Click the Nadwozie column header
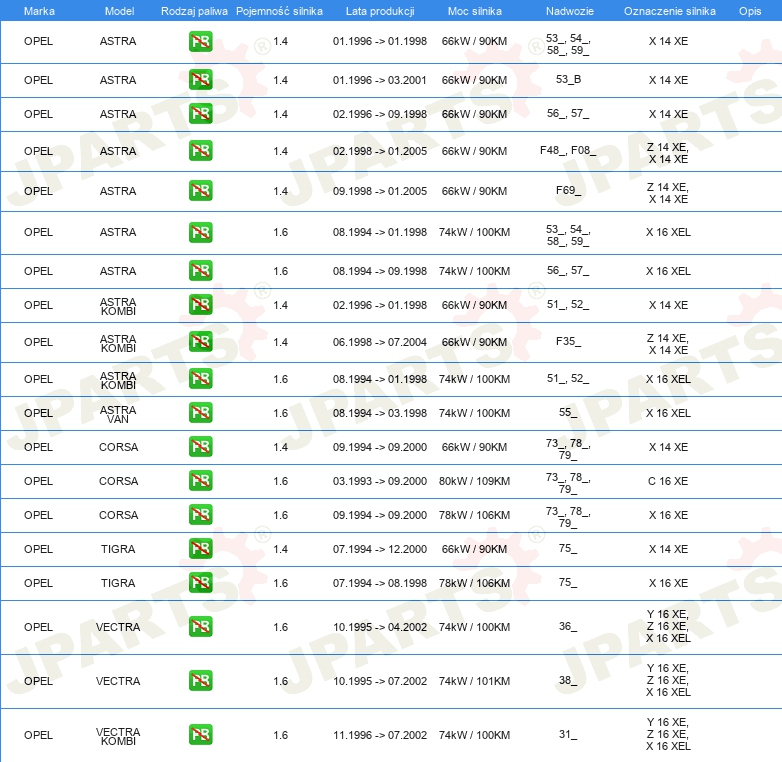The image size is (782, 762). [570, 11]
